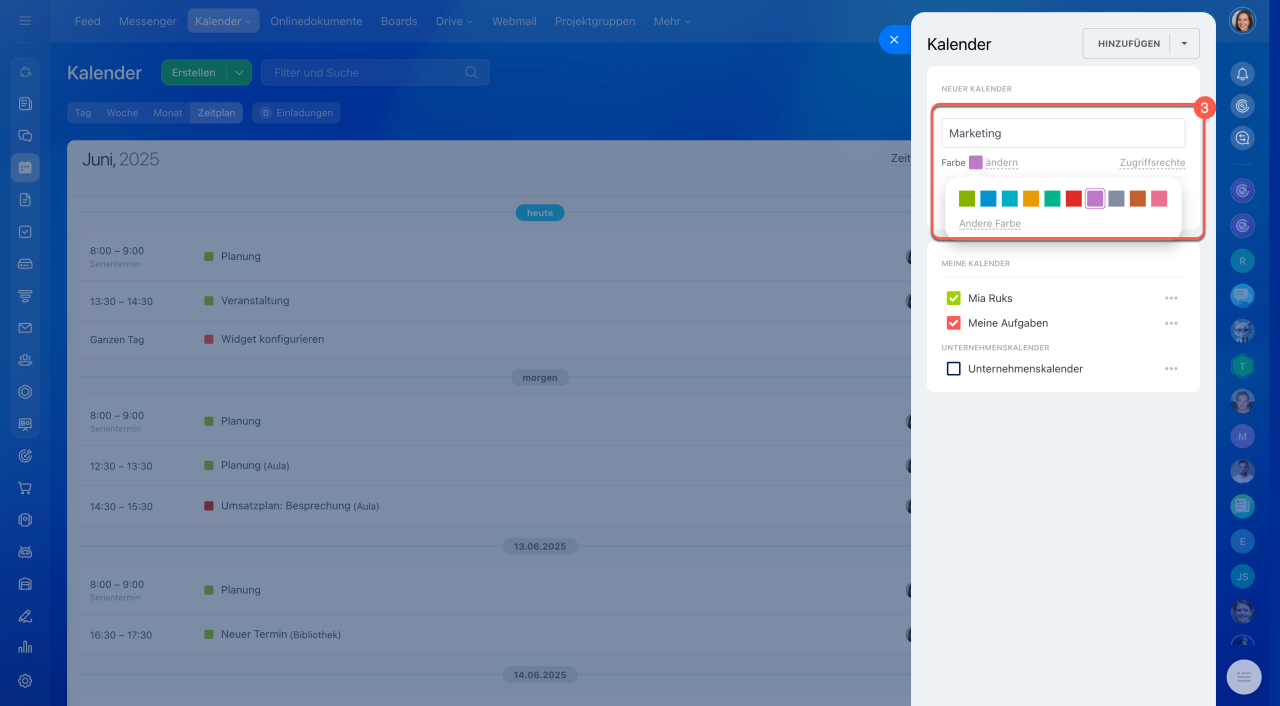Open the chat search icon in right bar

(1242, 138)
